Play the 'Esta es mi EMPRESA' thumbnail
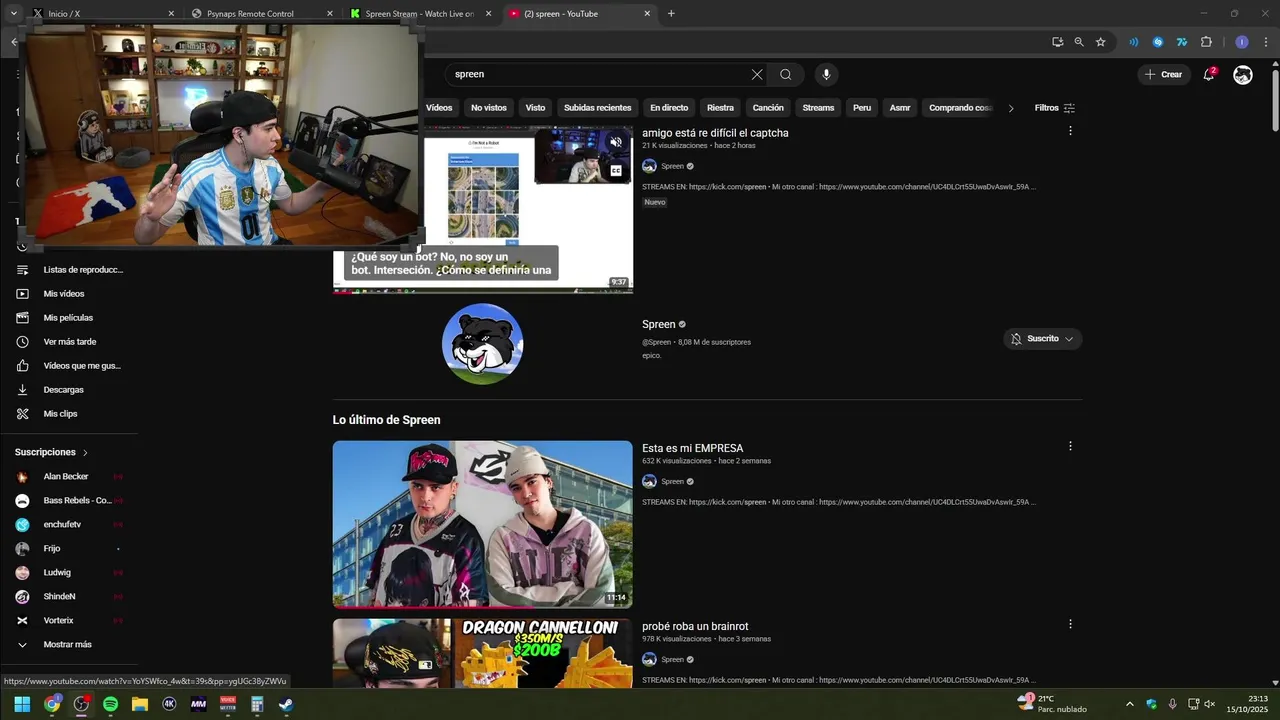Viewport: 1280px width, 720px height. pyautogui.click(x=483, y=524)
